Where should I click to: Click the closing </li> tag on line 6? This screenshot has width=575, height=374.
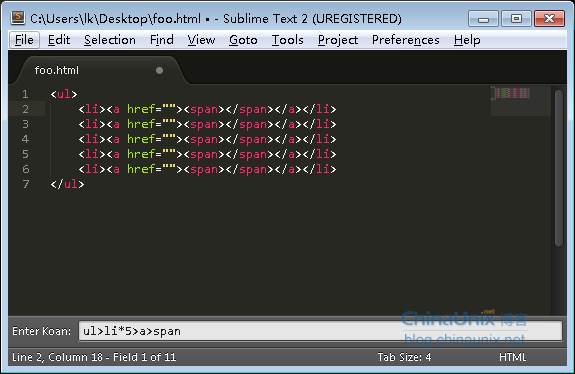click(319, 169)
